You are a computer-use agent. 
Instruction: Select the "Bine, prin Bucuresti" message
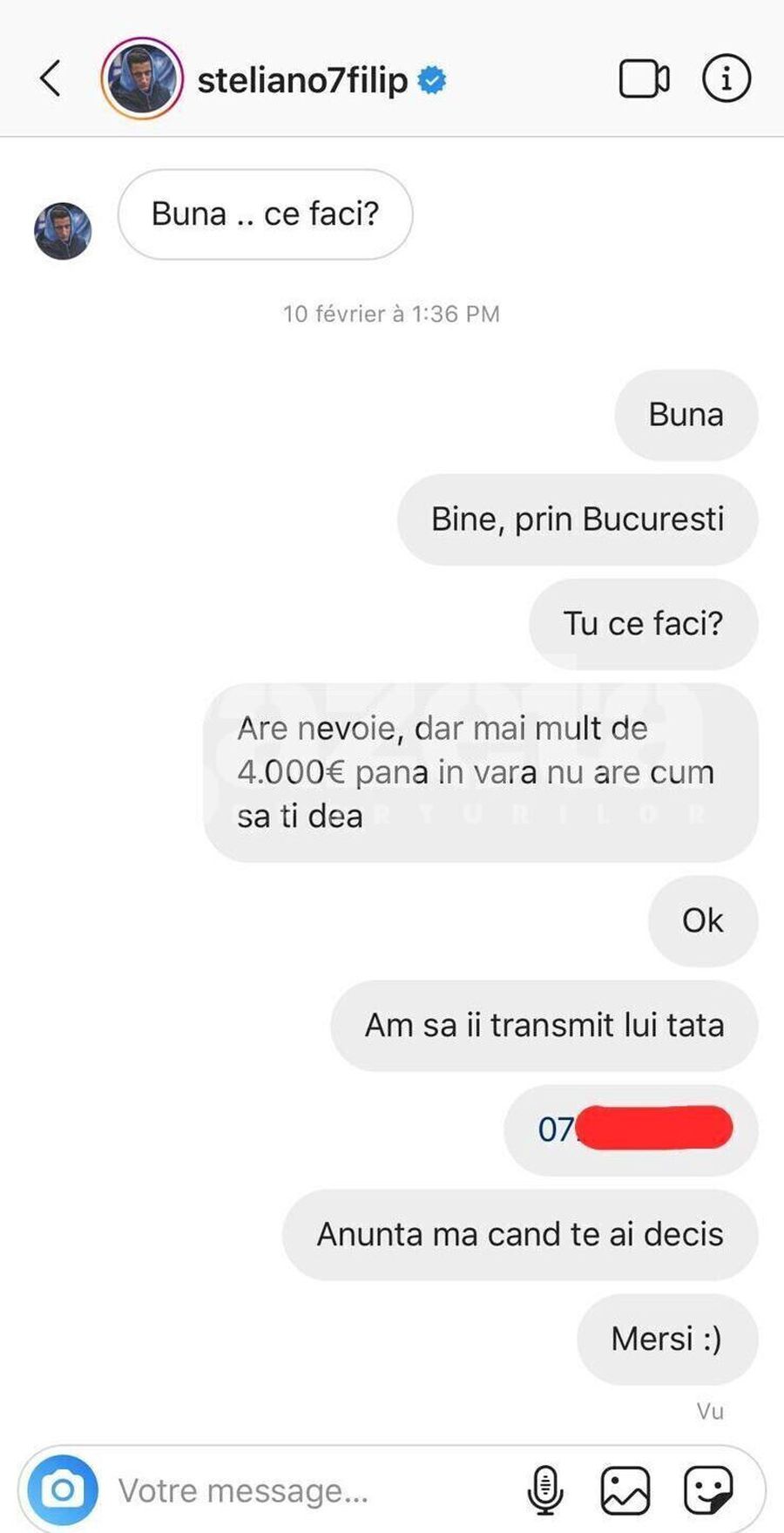click(578, 519)
